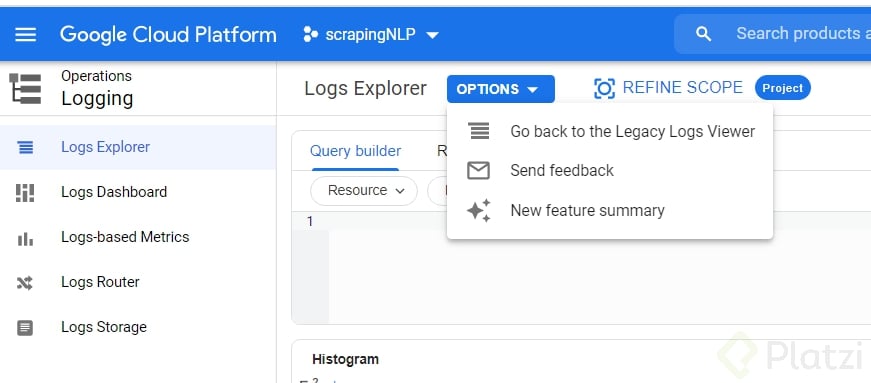The height and width of the screenshot is (383, 871).
Task: Choose Go back to the Legacy Logs Viewer
Action: pos(609,132)
